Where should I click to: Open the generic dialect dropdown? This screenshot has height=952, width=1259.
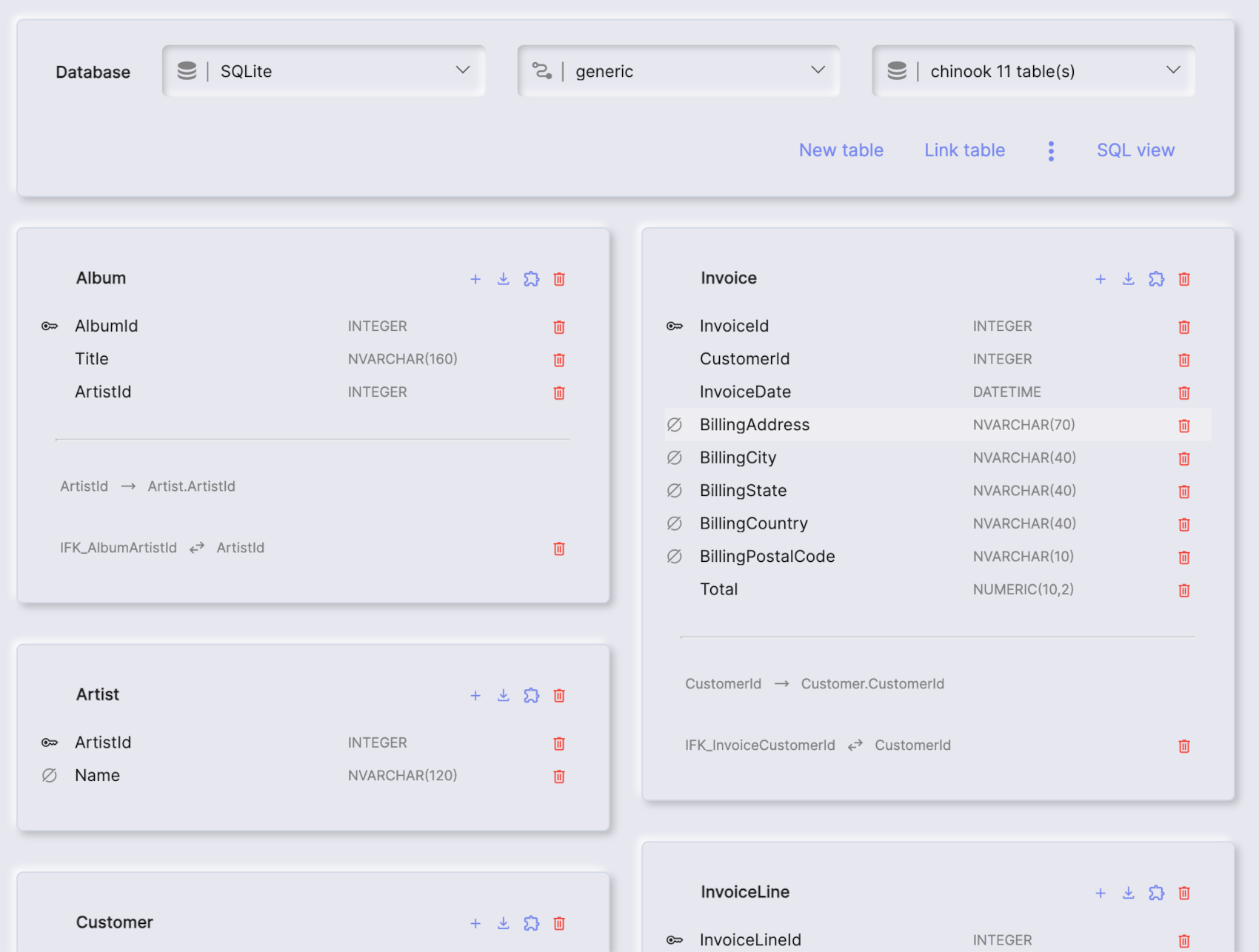(x=678, y=70)
